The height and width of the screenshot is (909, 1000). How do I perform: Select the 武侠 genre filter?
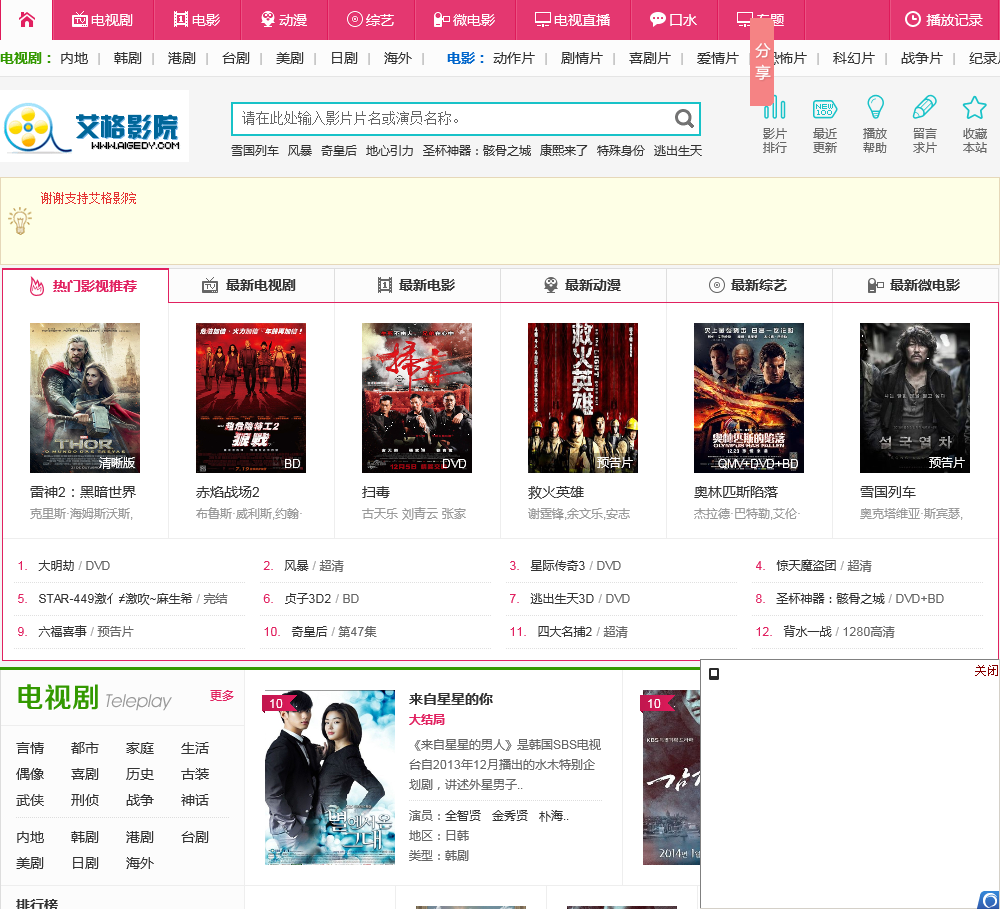(x=30, y=800)
